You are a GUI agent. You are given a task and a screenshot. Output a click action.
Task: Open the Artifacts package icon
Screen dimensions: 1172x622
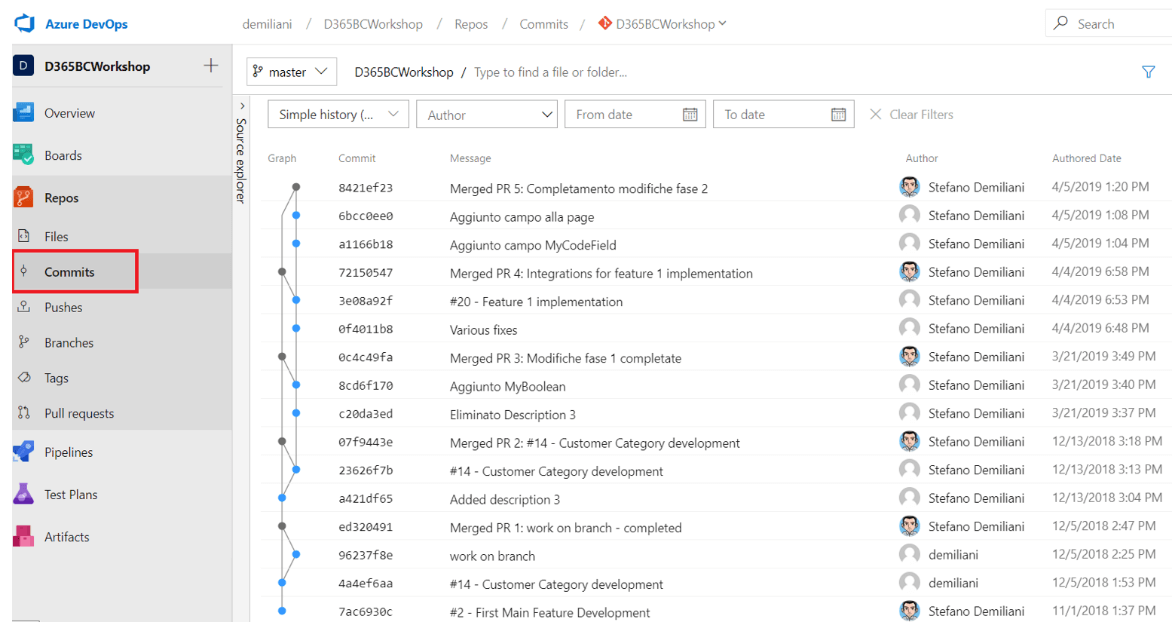click(24, 537)
